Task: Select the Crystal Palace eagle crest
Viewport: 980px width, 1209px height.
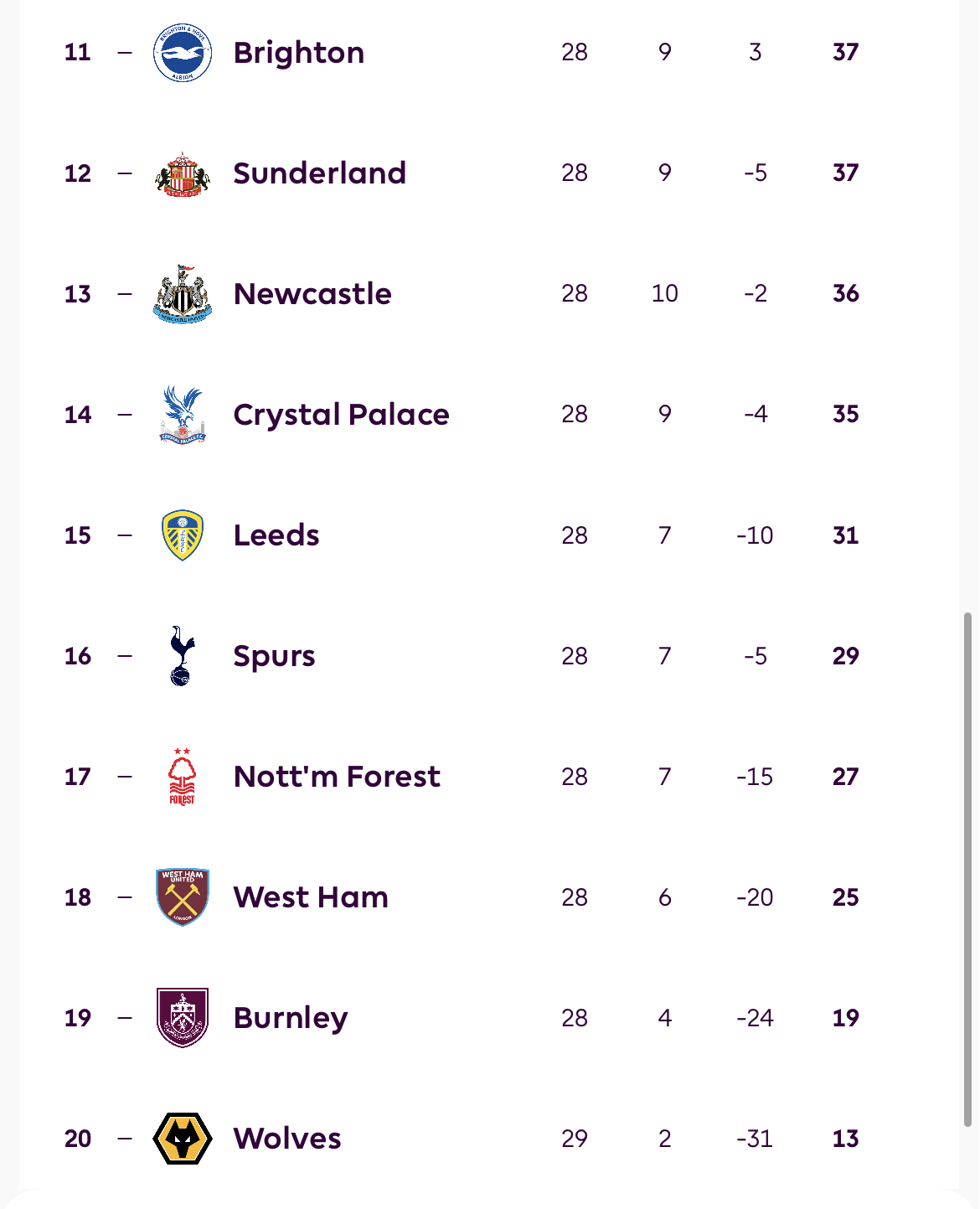Action: 183,415
